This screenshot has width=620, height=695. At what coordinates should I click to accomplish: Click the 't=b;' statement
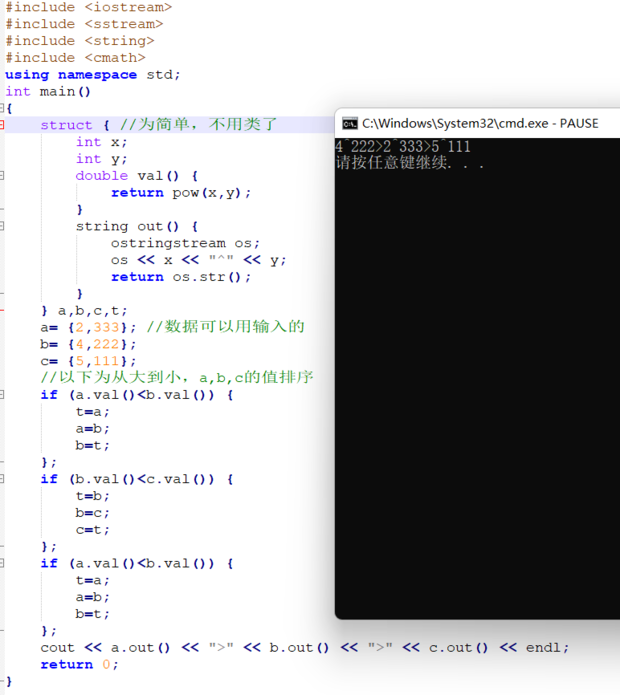93,496
